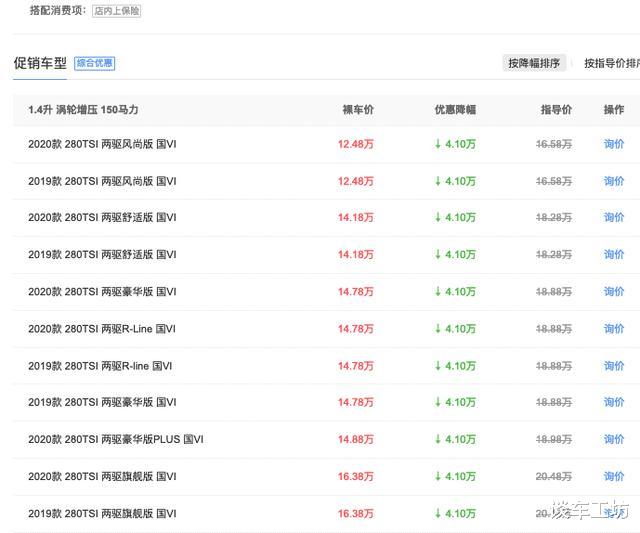Click the 搭配消费项 label

click(x=58, y=11)
